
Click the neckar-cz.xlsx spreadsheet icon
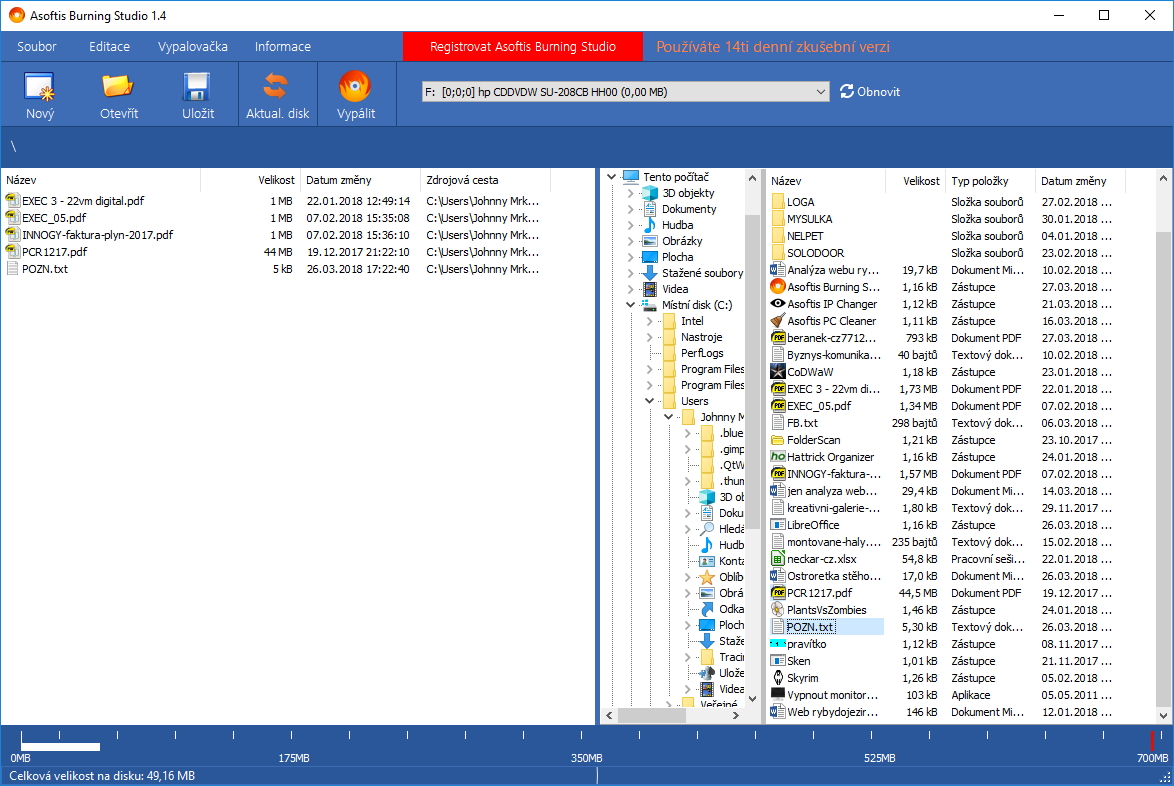pyautogui.click(x=778, y=558)
